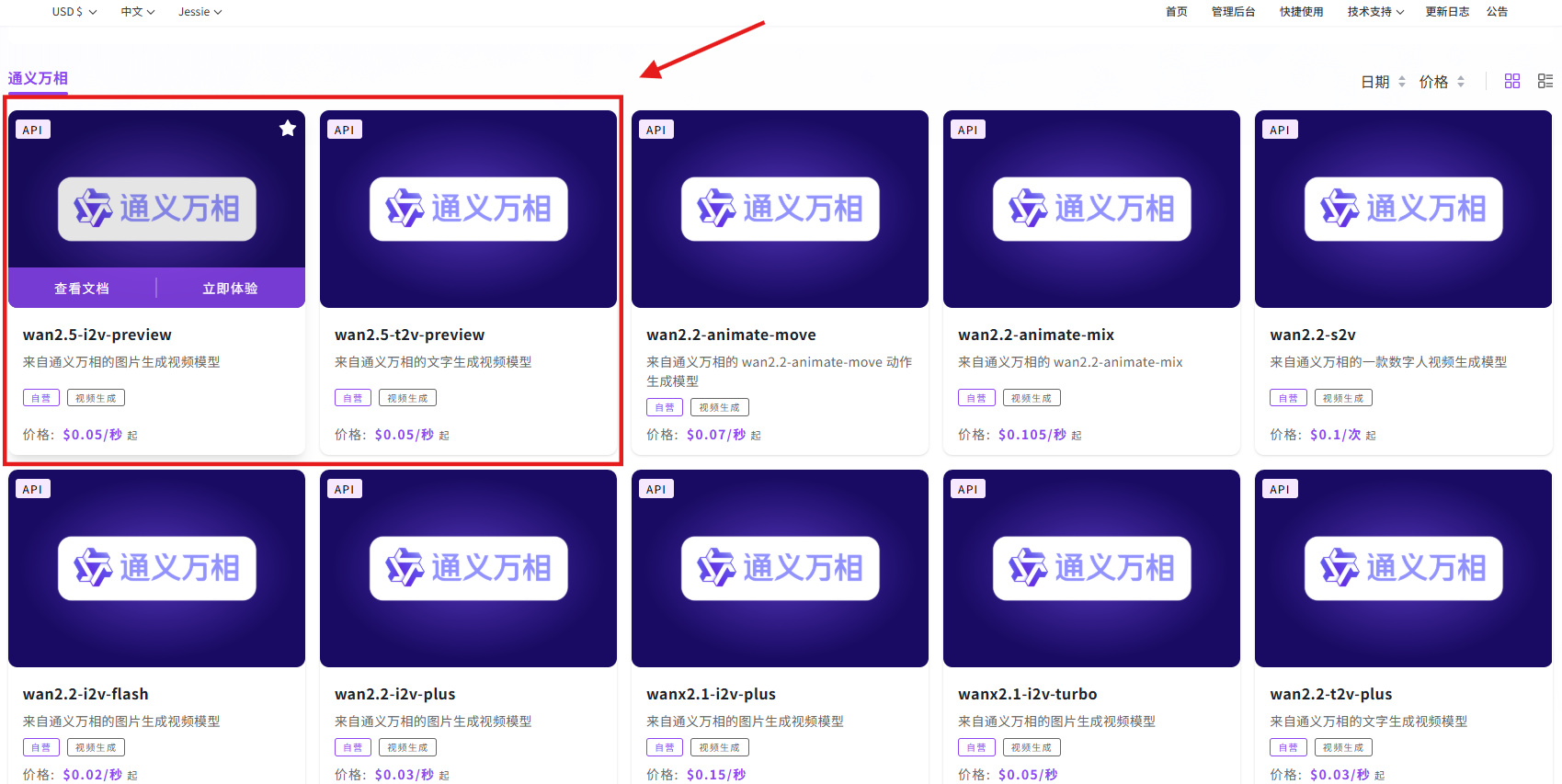The image size is (1562, 784).
Task: Click API badge on wan2.2-s2v card
Action: pos(1280,130)
